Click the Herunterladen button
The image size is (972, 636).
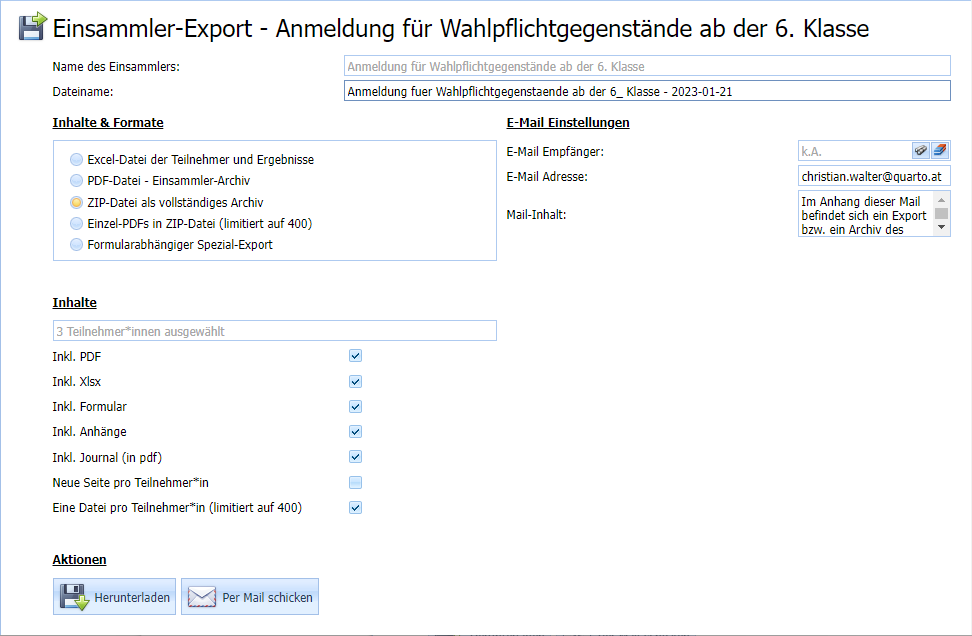(114, 597)
